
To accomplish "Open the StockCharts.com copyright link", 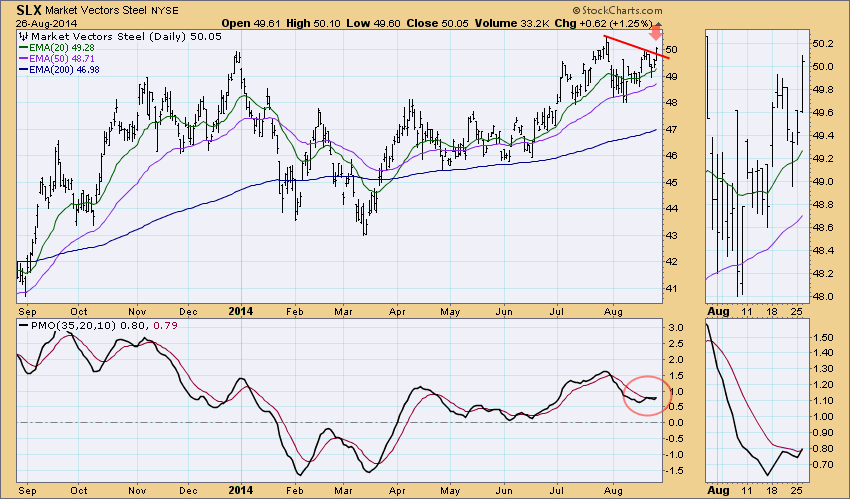I will 617,10.
